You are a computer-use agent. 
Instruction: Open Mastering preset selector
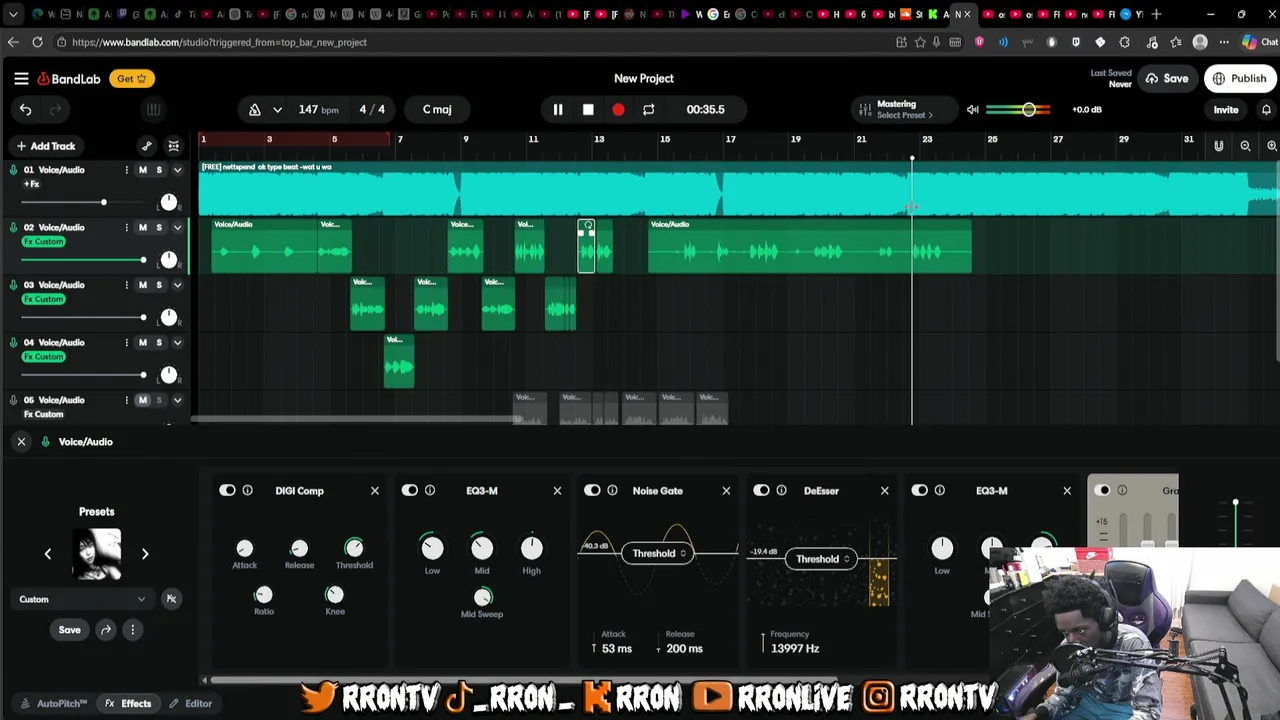click(904, 110)
